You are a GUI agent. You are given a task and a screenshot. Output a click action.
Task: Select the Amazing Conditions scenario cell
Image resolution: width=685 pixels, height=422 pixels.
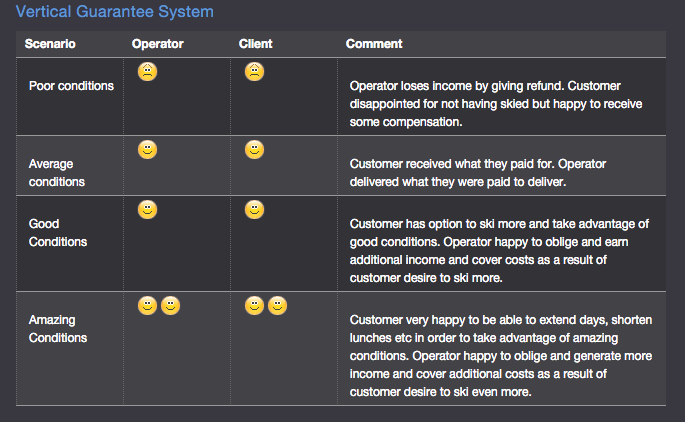(70, 349)
